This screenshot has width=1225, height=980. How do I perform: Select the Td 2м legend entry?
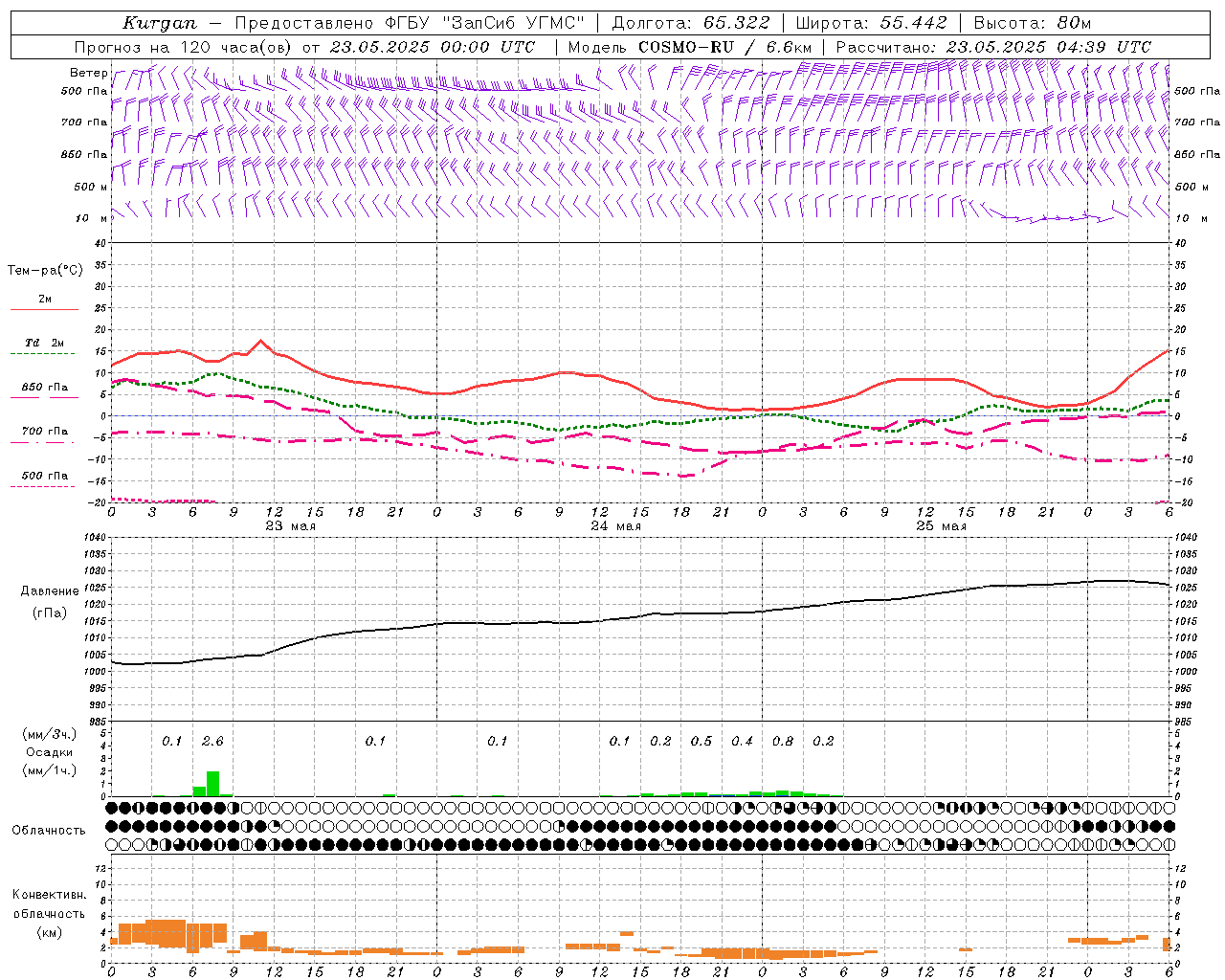click(x=45, y=343)
